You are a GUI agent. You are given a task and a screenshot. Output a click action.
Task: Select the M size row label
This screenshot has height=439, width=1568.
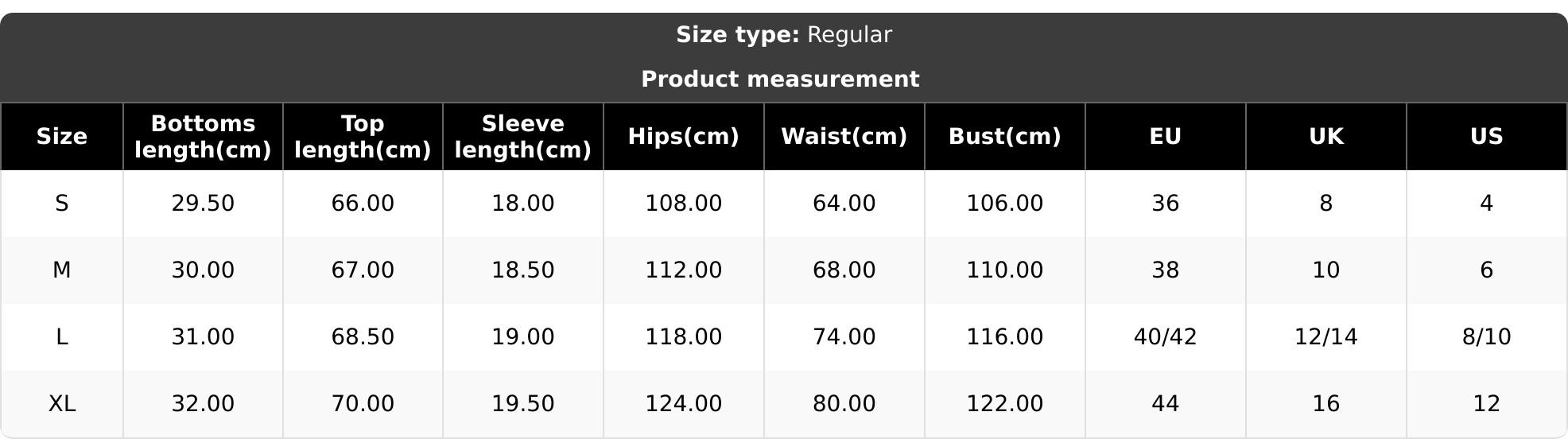[x=62, y=270]
